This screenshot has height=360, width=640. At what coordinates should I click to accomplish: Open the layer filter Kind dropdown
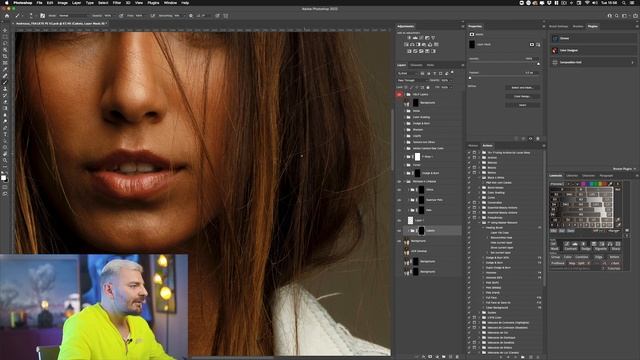tap(407, 73)
